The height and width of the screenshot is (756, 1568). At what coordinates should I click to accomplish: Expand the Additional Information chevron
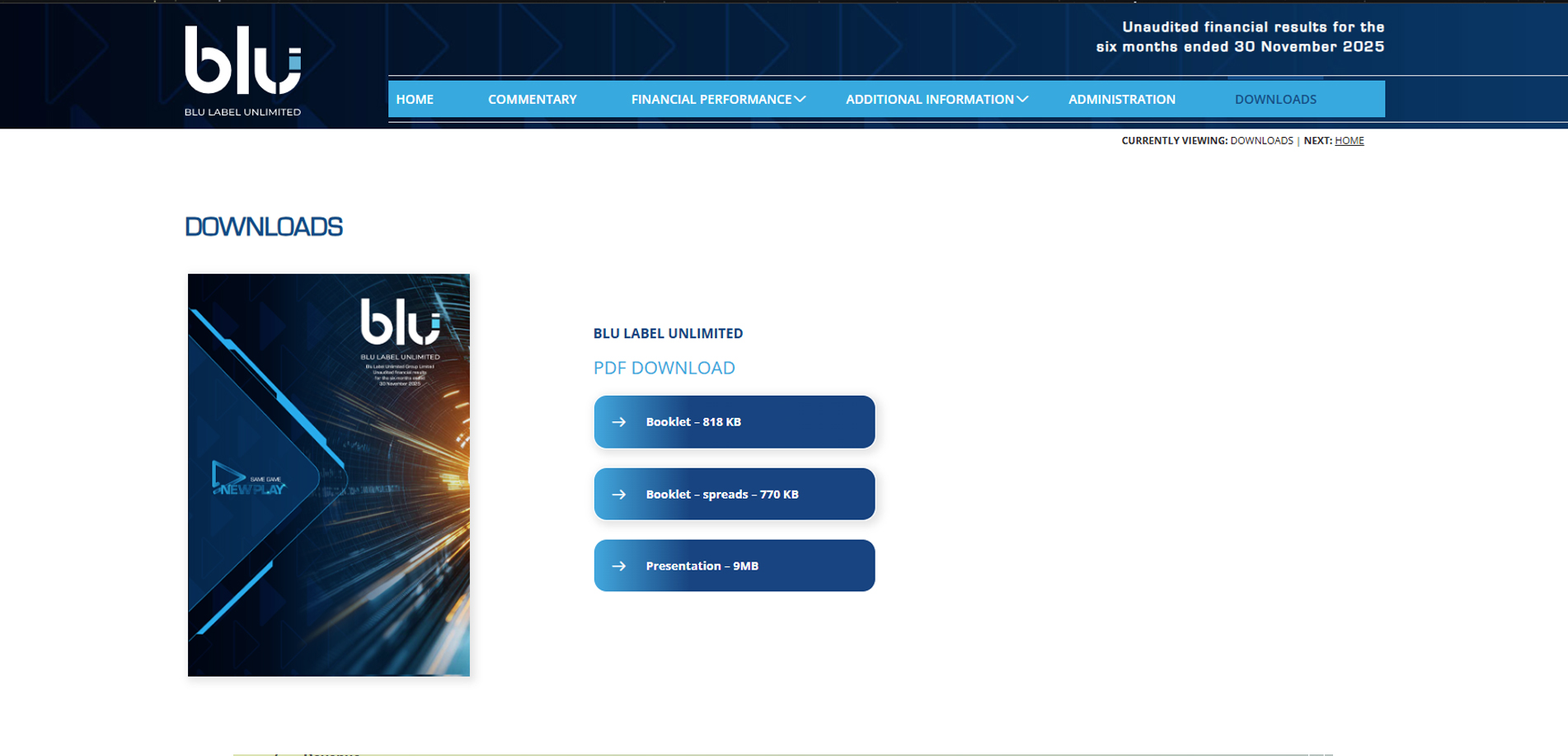pos(1022,100)
